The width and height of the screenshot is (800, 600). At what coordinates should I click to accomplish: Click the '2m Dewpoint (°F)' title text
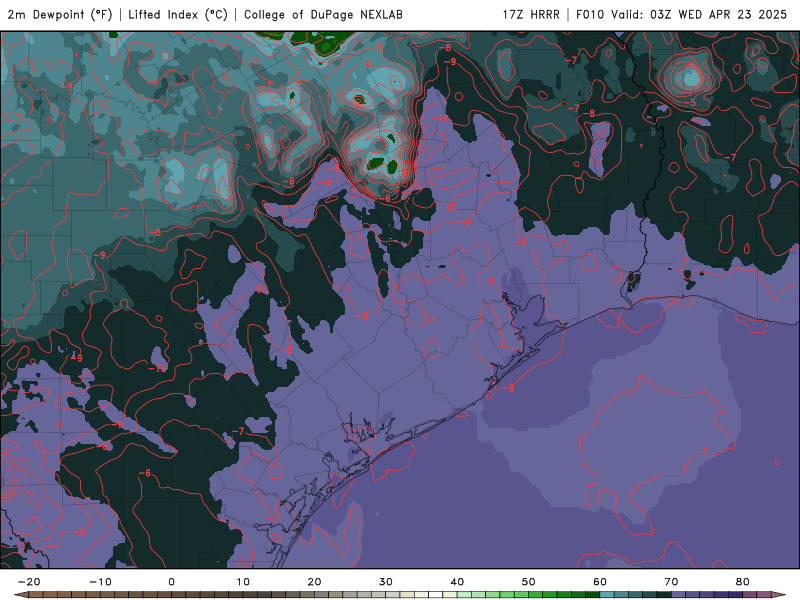(x=59, y=14)
